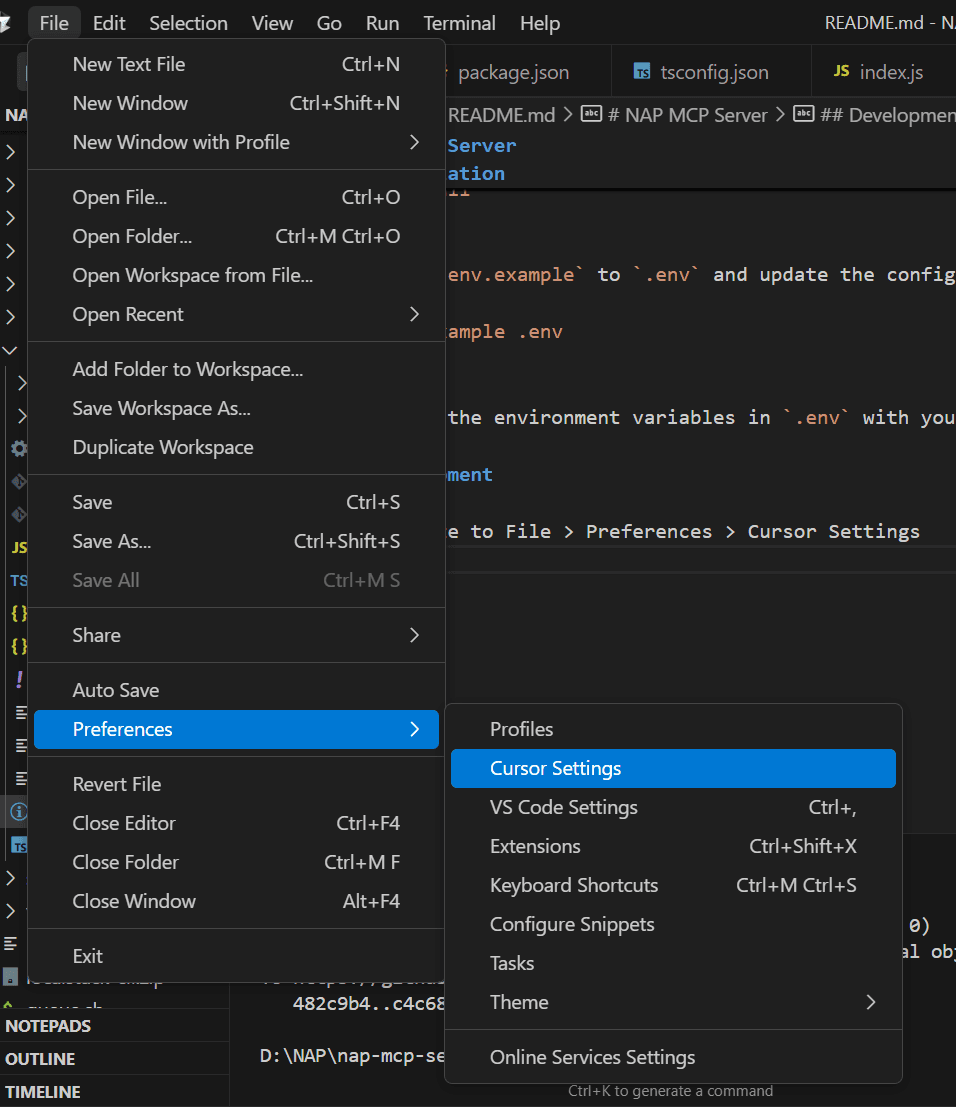
Task: Click the info file icon in explorer sidebar
Action: point(19,812)
